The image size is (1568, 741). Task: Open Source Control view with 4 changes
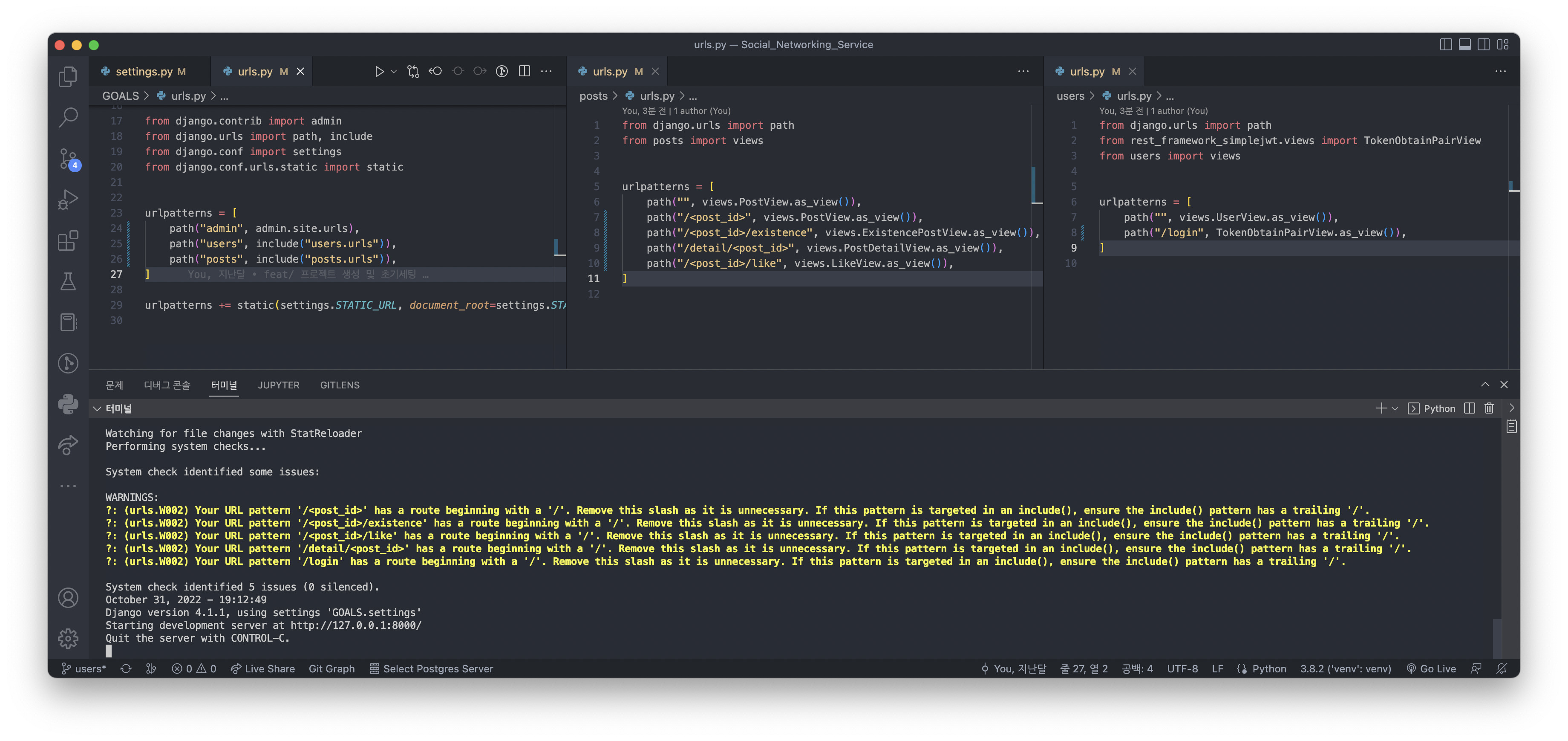coord(68,158)
